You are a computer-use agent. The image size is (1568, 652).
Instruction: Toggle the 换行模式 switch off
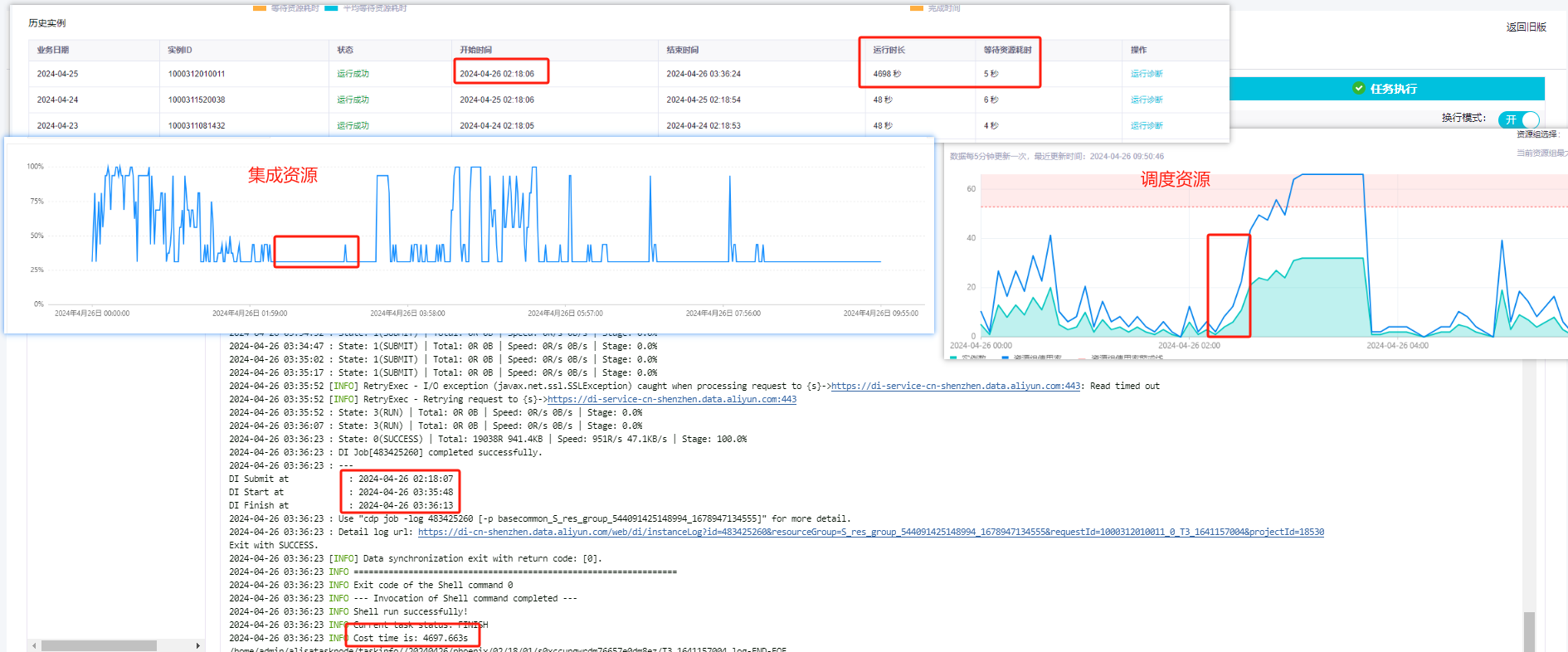(x=1519, y=119)
